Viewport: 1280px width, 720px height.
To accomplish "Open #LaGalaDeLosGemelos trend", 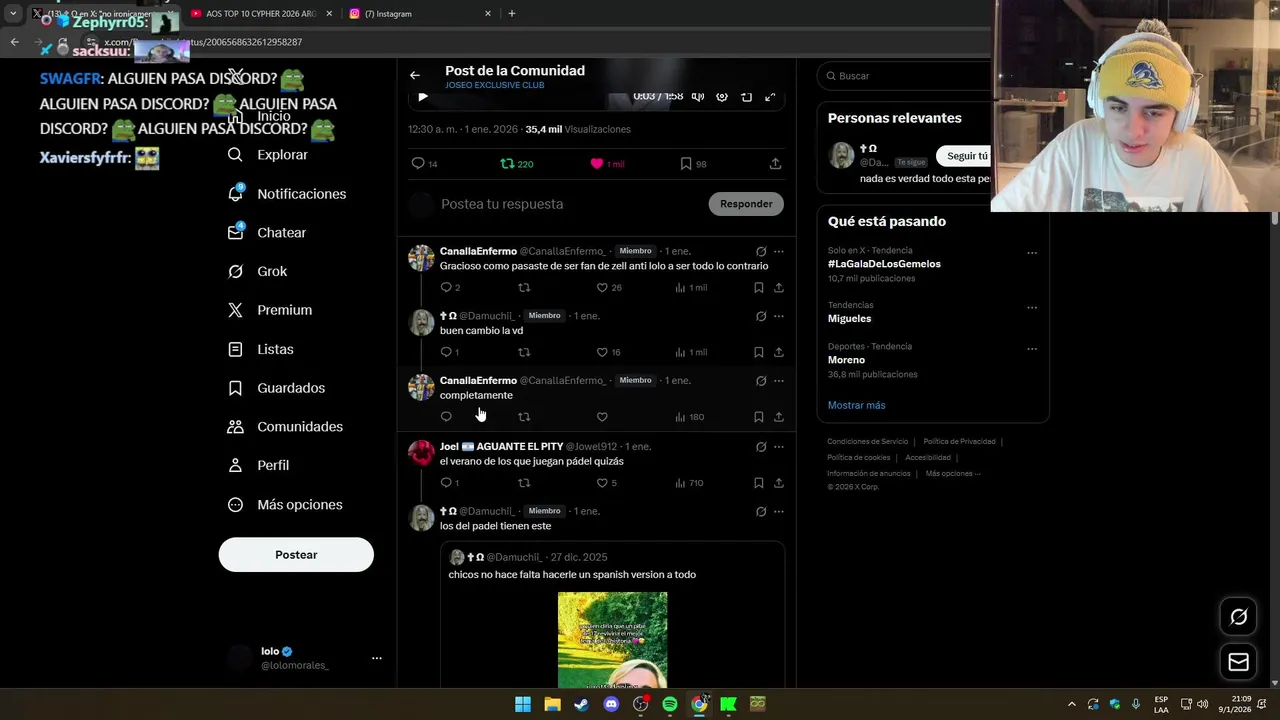I will [884, 264].
